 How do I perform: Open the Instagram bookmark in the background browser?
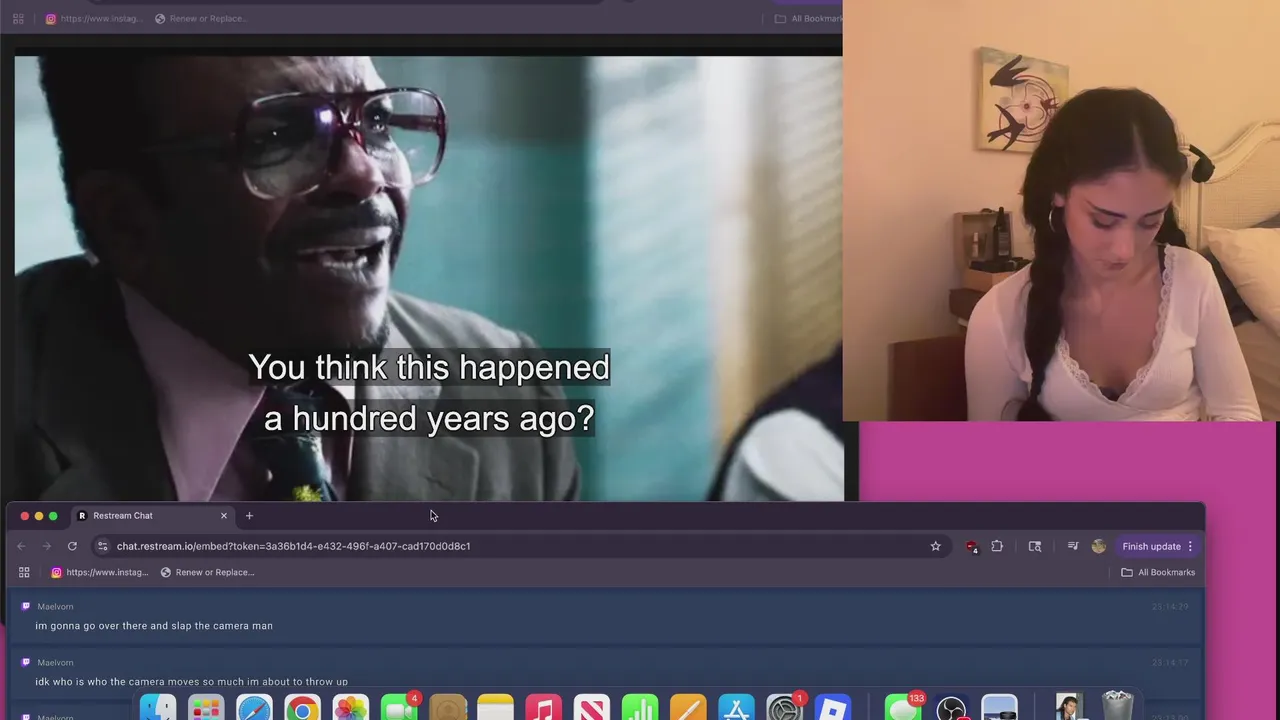(93, 18)
